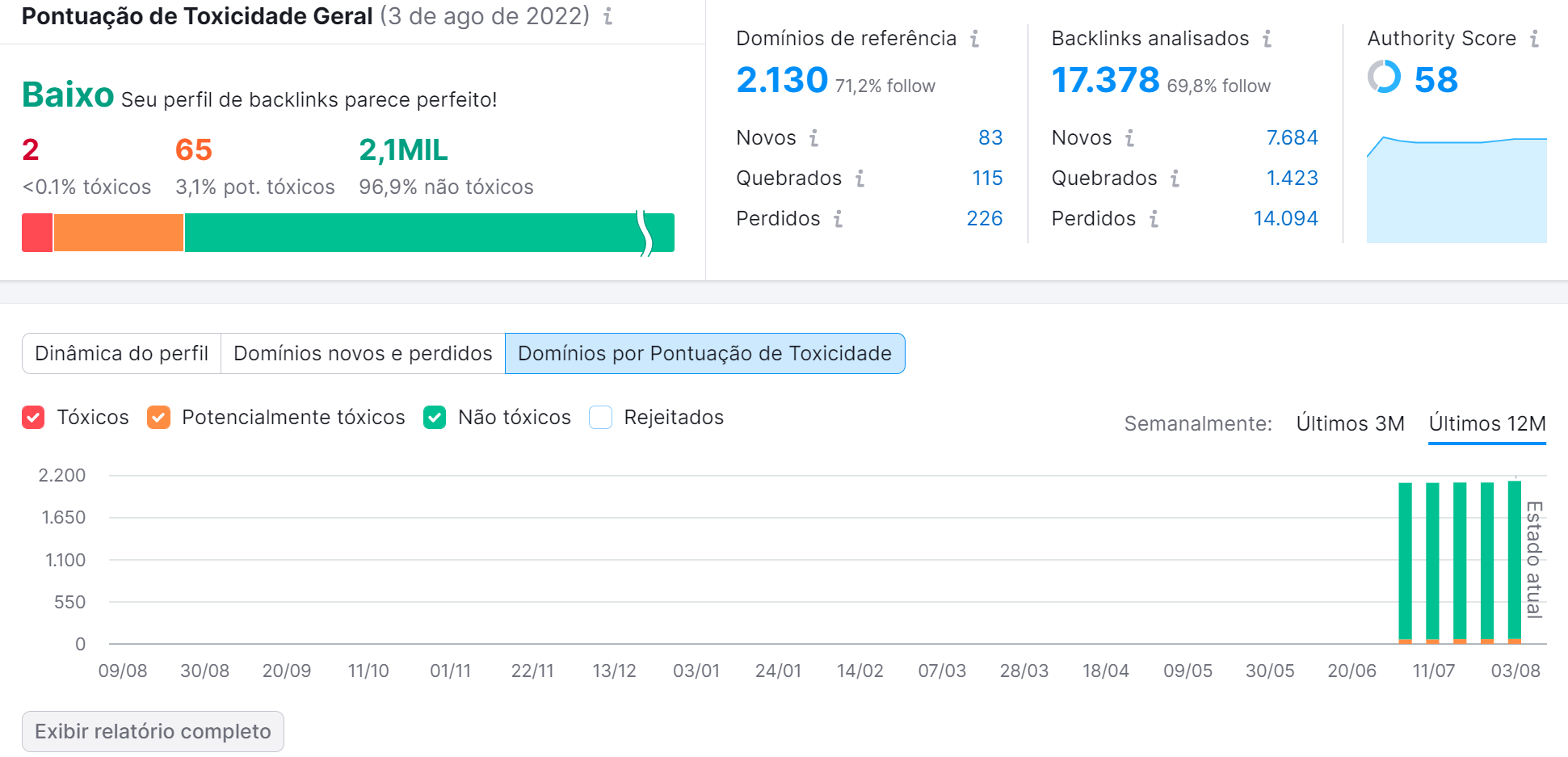
Task: Click the last green bar at 03/08
Action: (x=1515, y=560)
